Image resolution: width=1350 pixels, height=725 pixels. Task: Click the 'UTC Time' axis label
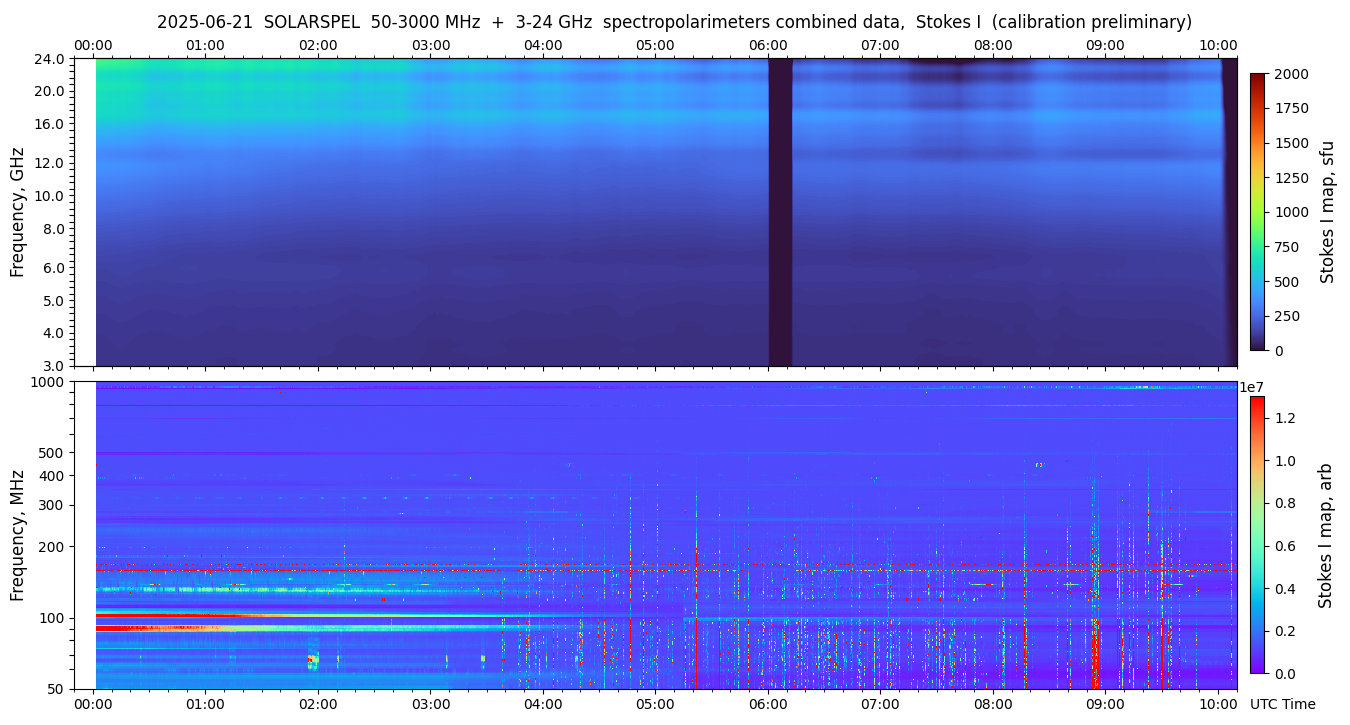tap(1282, 704)
